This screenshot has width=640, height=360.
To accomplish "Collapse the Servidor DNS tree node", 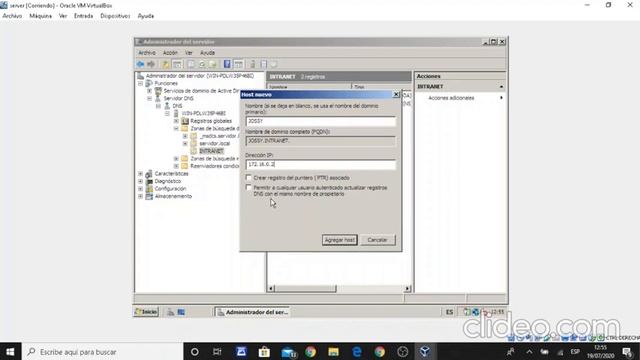I will point(149,98).
